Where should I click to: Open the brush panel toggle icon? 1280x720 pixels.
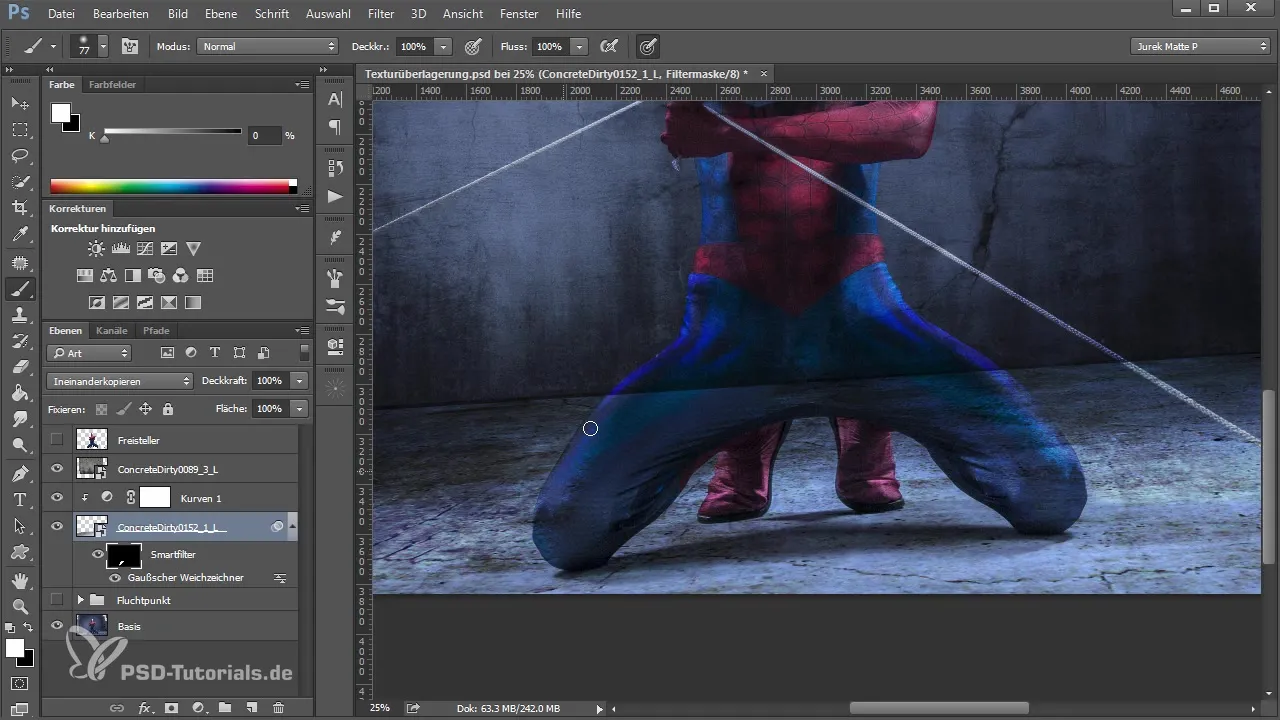click(130, 46)
